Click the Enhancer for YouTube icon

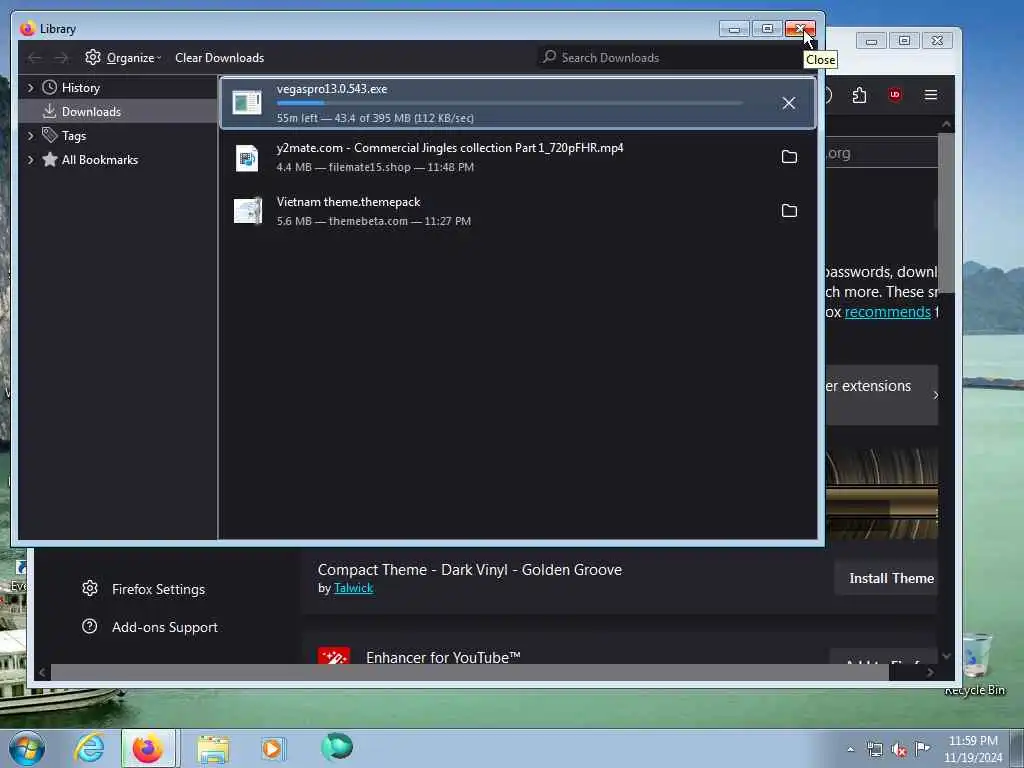pos(334,656)
